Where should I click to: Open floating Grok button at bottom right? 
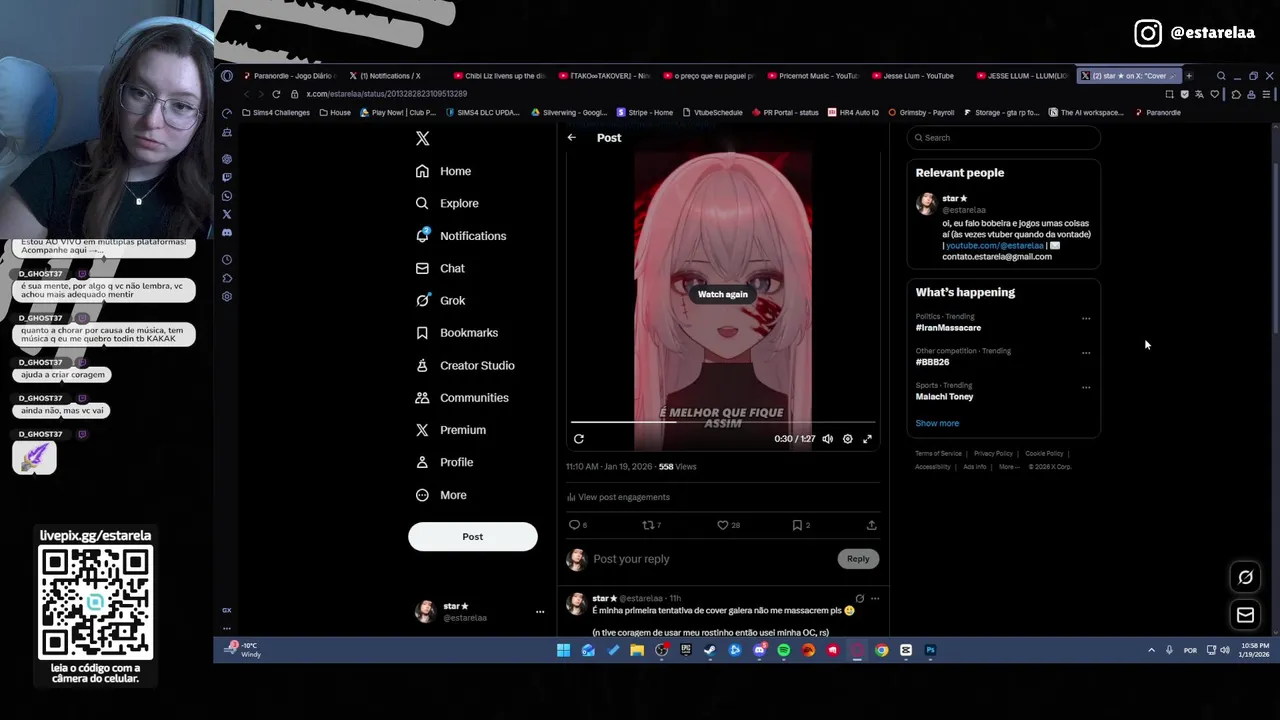point(1245,577)
